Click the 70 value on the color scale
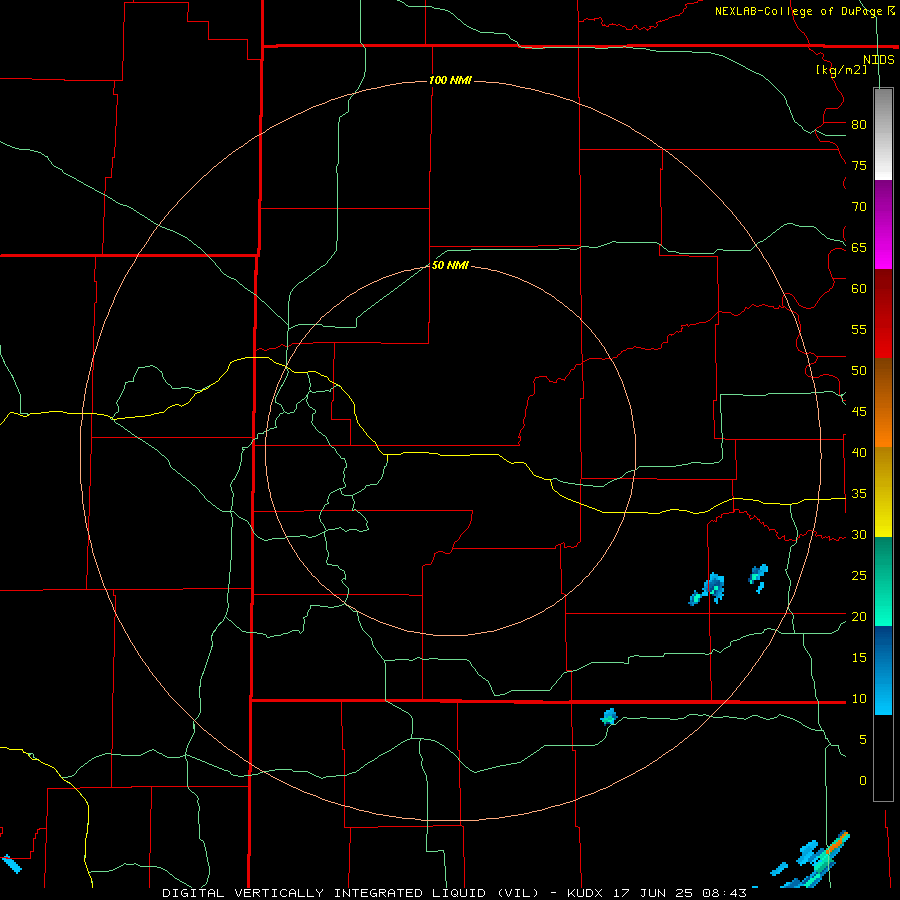900x900 pixels. (x=859, y=207)
